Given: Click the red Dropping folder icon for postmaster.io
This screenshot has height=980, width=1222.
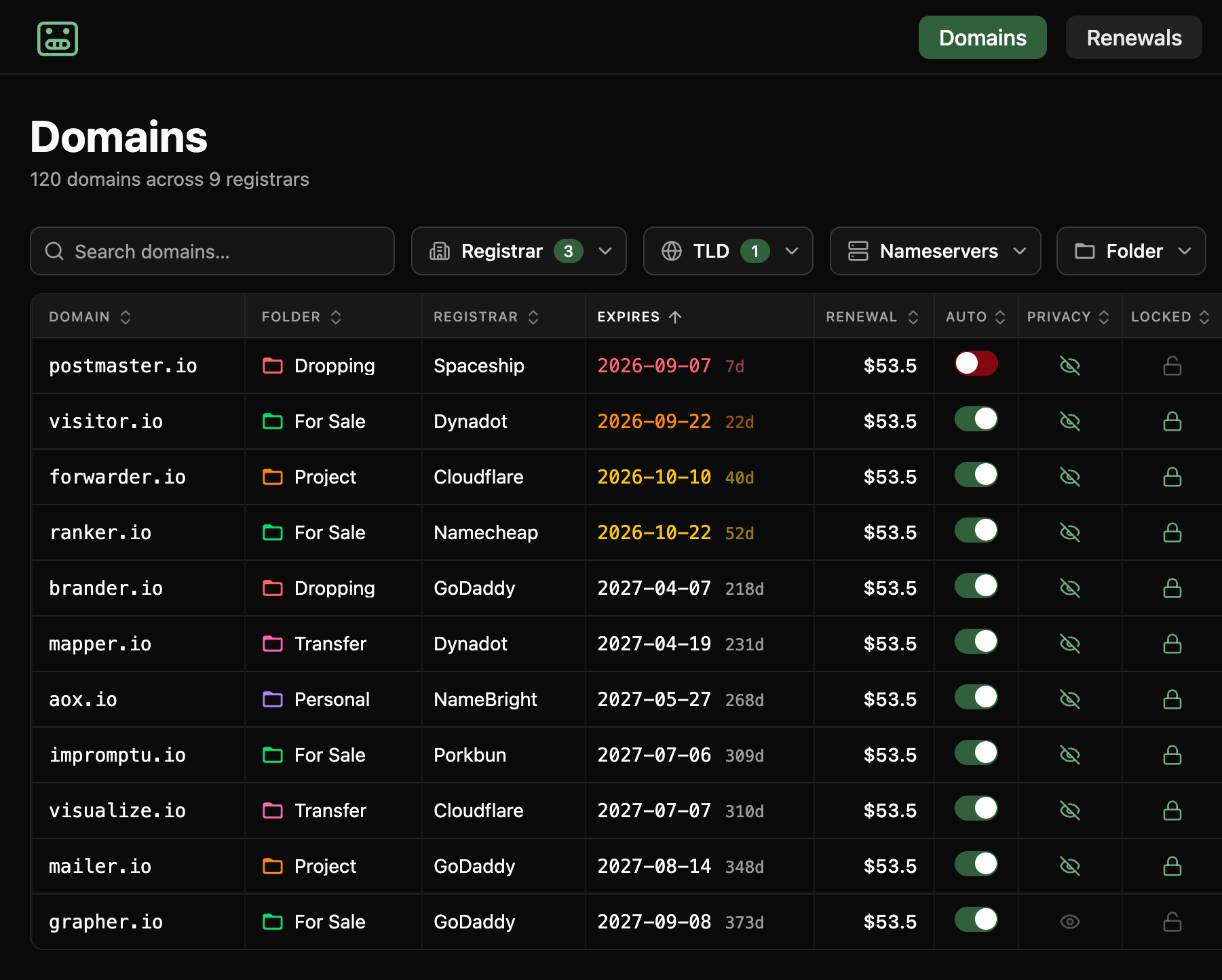Looking at the screenshot, I should (273, 366).
